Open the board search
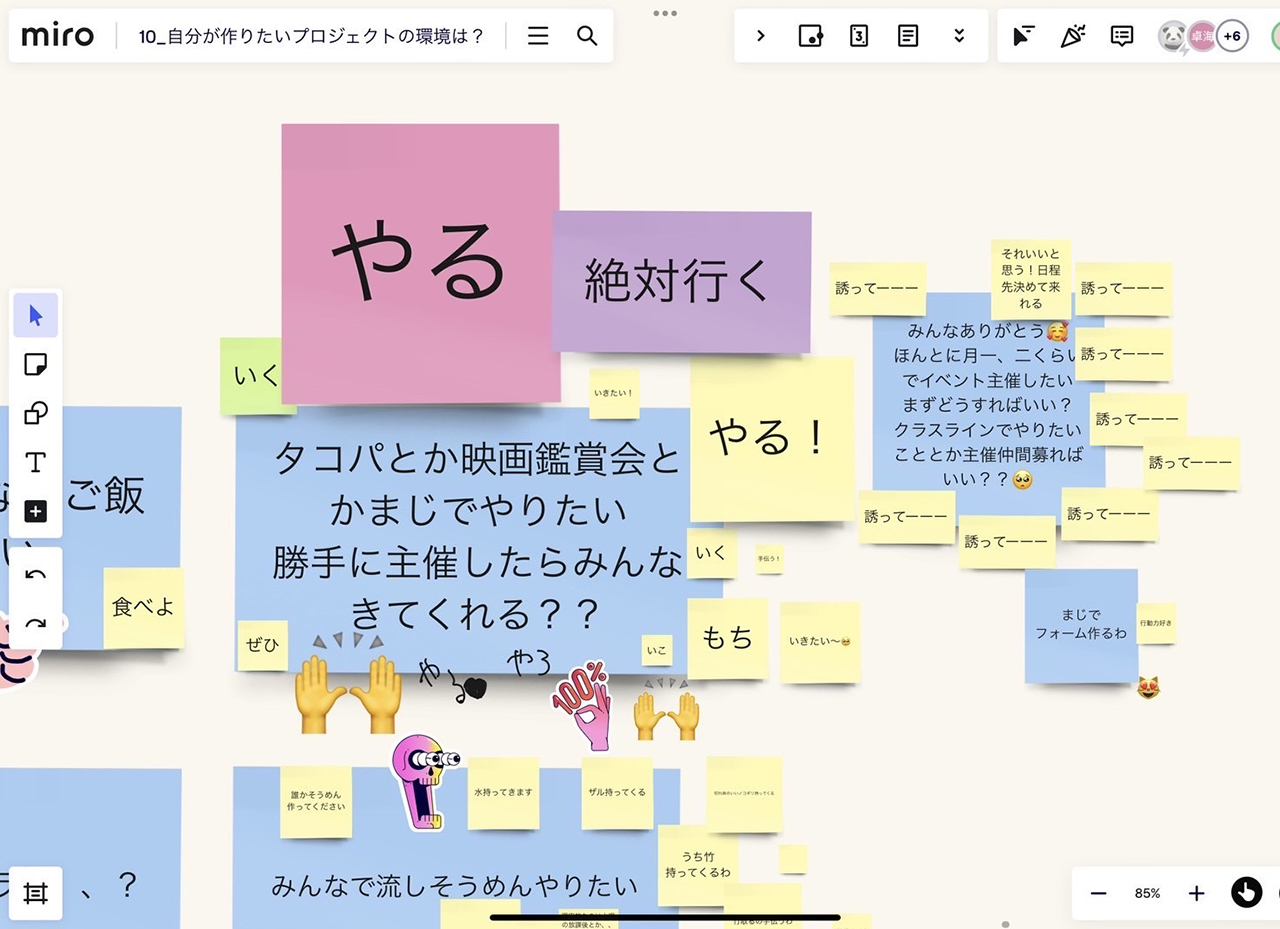Screen dimensions: 1280x929 587,36
